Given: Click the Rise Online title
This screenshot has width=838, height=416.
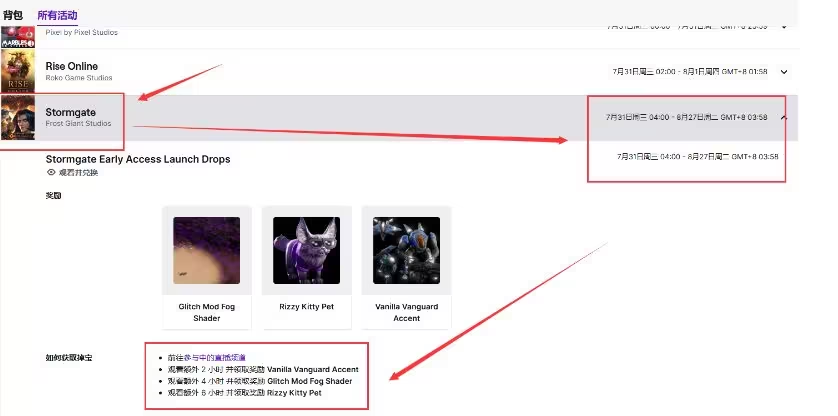Looking at the screenshot, I should tap(72, 66).
